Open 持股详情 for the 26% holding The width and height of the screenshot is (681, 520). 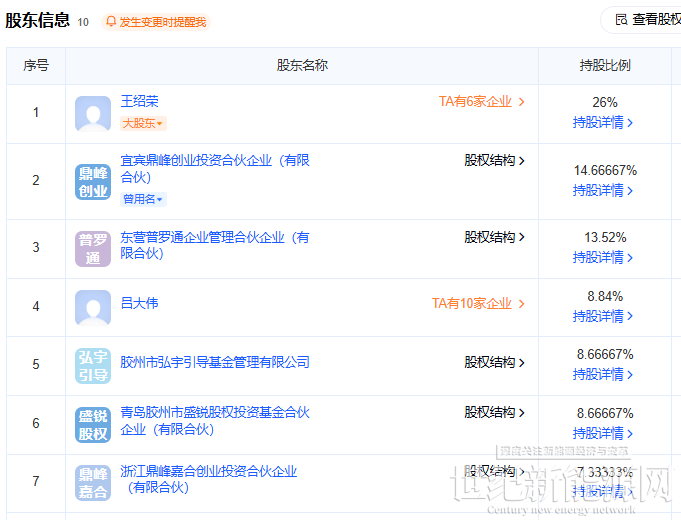[603, 122]
